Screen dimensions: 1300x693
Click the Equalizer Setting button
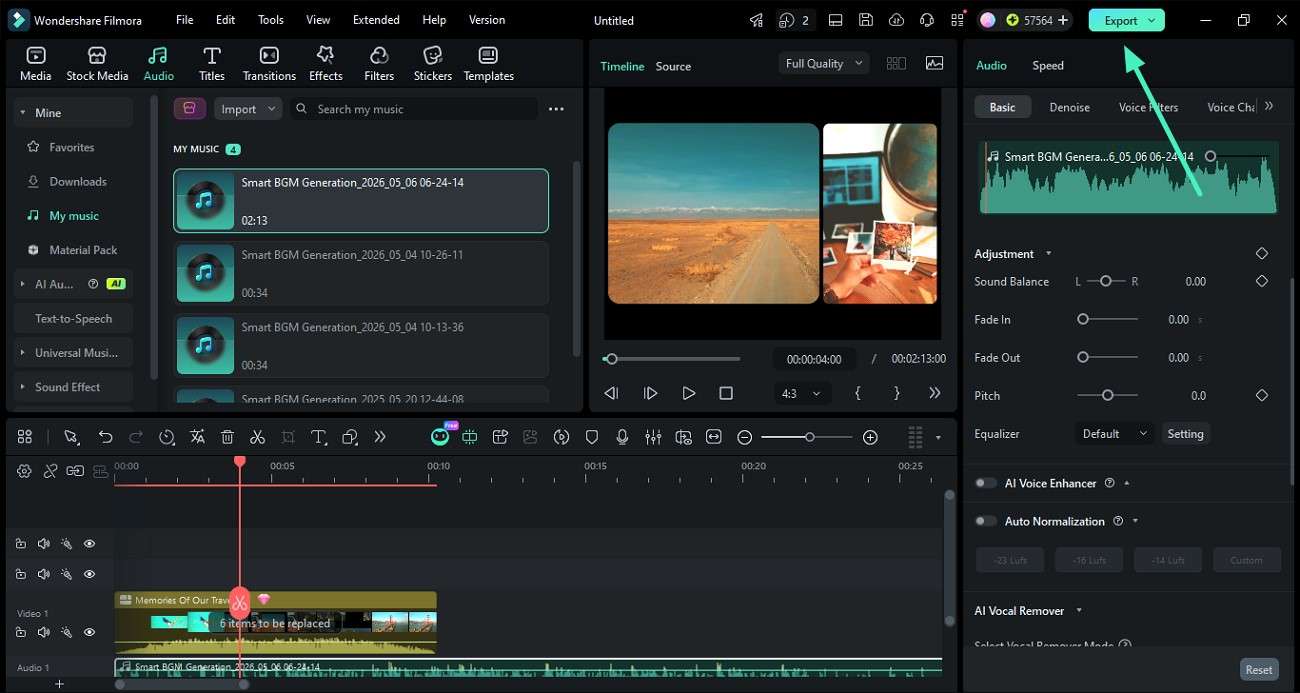point(1185,434)
